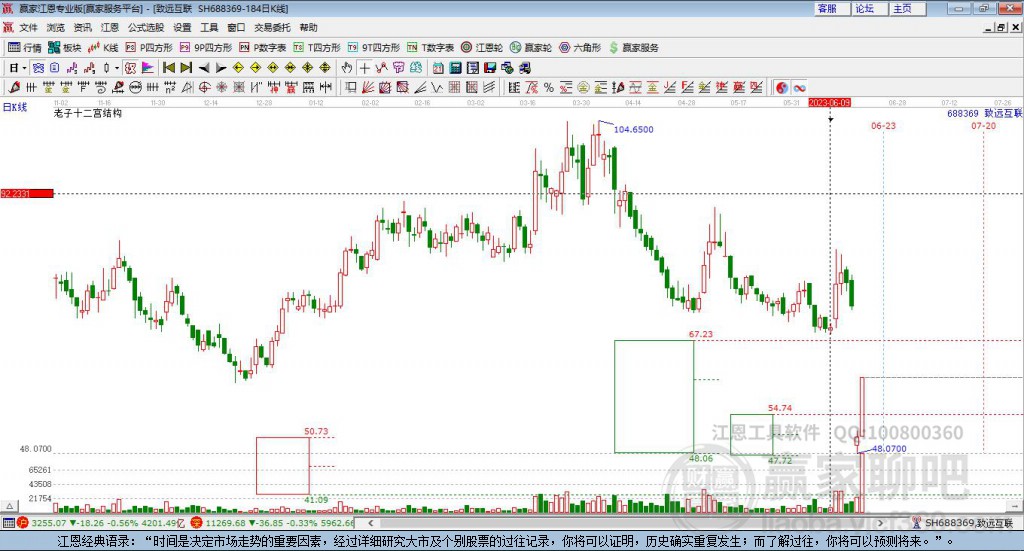This screenshot has height=551, width=1024.
Task: Click the leftmost yellow diamond arrow icon
Action: [238, 68]
